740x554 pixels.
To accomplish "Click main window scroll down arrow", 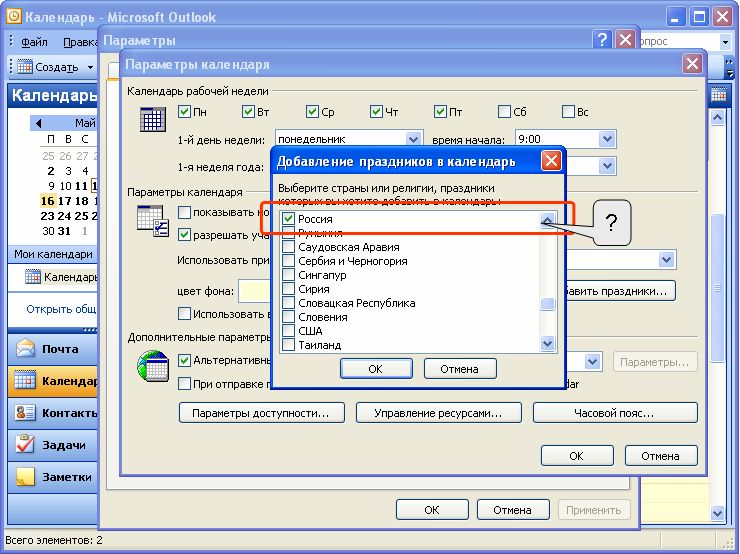I will click(x=717, y=512).
